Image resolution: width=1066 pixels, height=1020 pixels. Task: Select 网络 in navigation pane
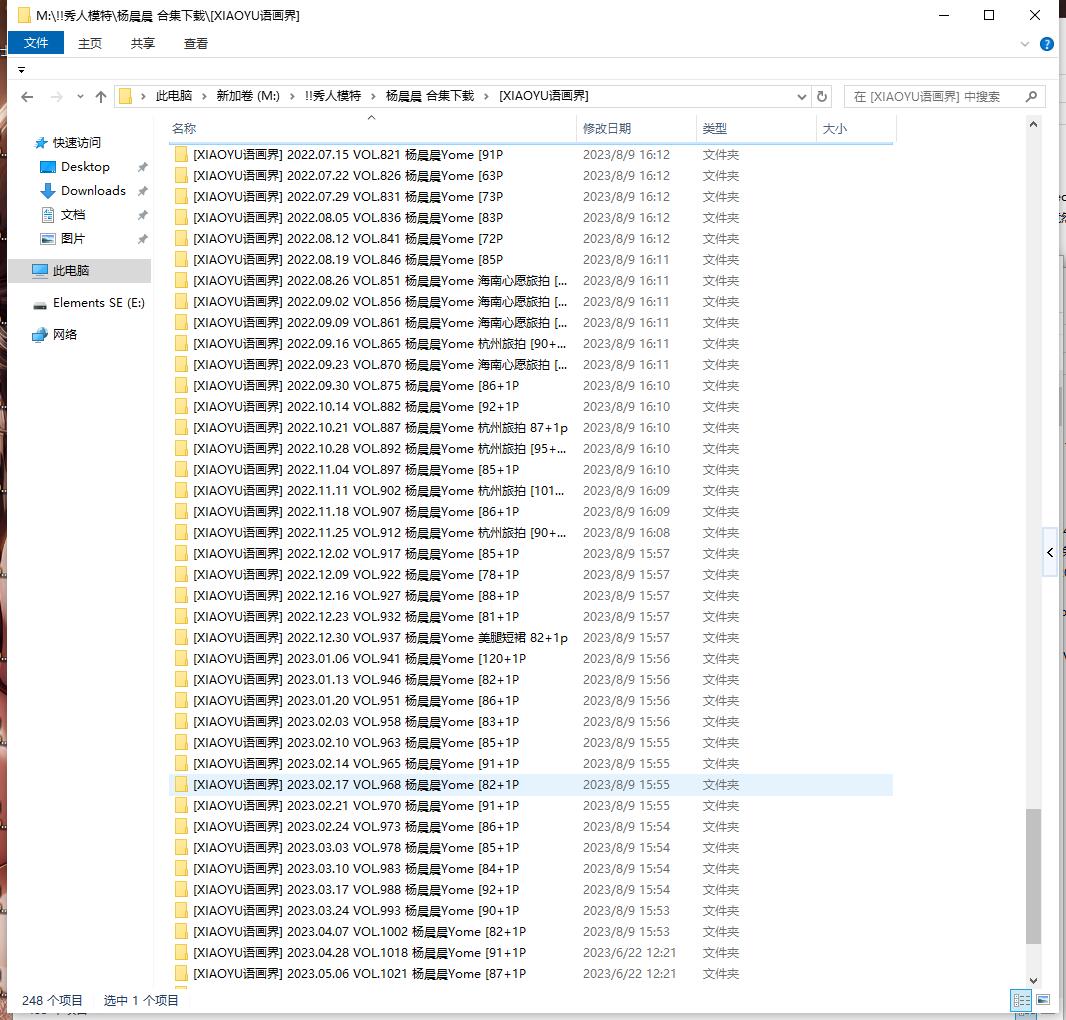tap(65, 335)
